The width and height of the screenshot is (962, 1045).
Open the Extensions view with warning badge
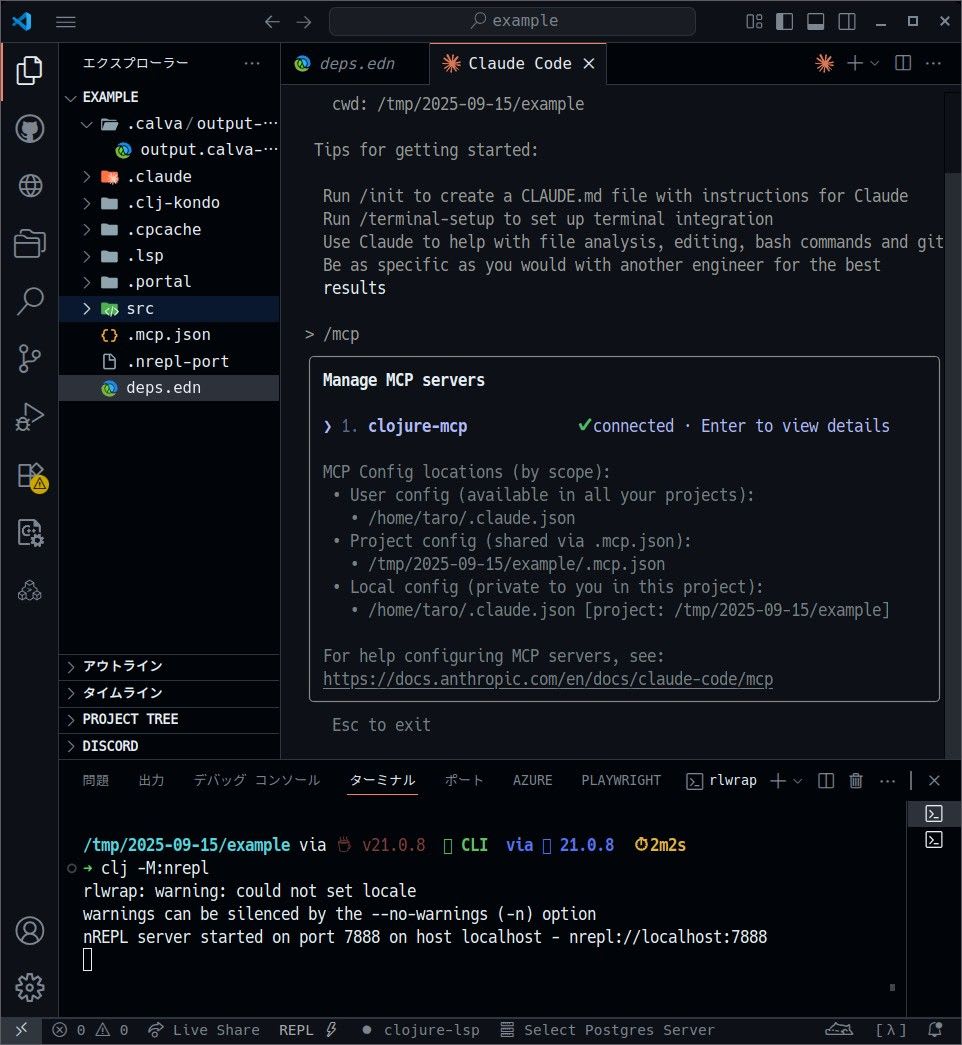point(31,476)
